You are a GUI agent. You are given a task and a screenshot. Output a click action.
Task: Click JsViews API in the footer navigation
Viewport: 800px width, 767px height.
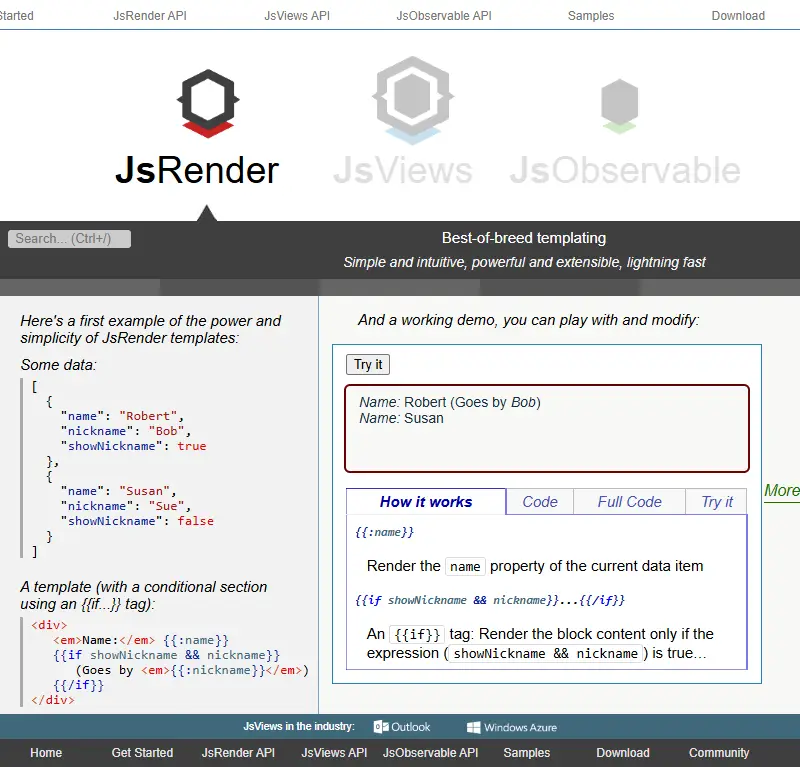point(334,753)
